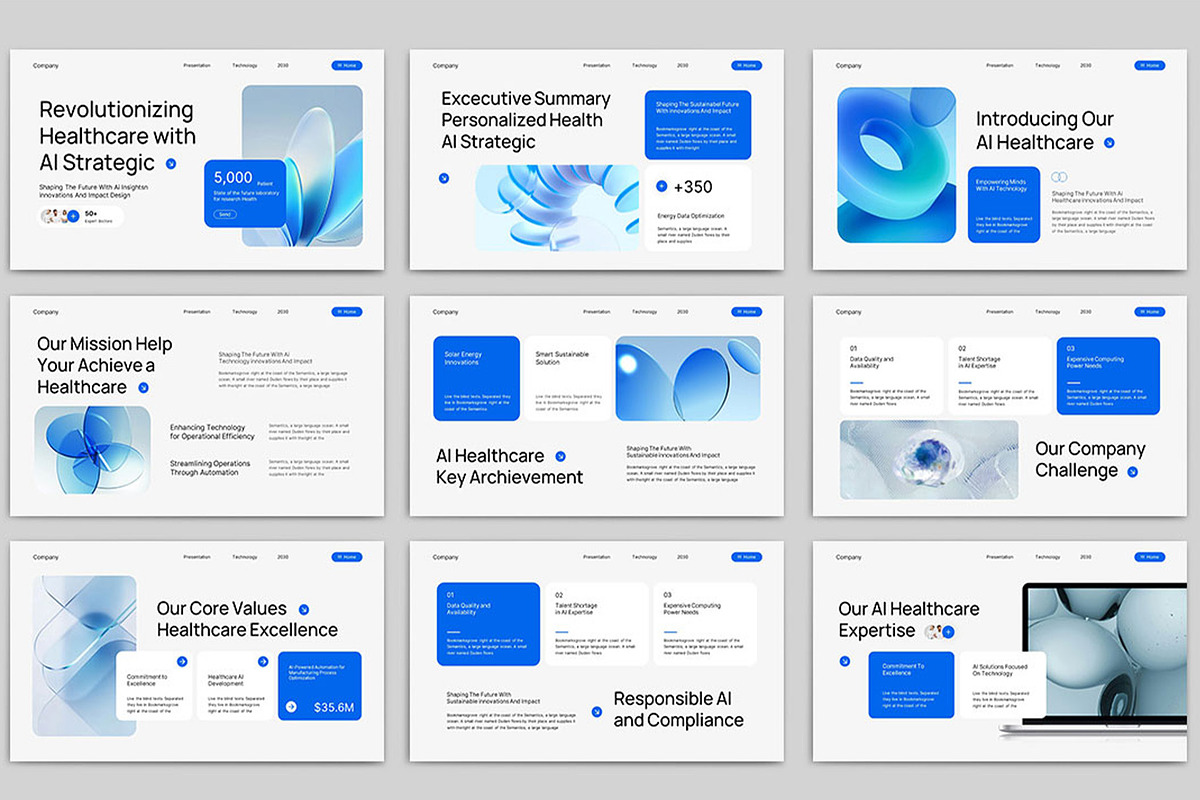Select the blue "Empowering Minds With AI Technology" card
1200x800 pixels.
click(x=1004, y=204)
